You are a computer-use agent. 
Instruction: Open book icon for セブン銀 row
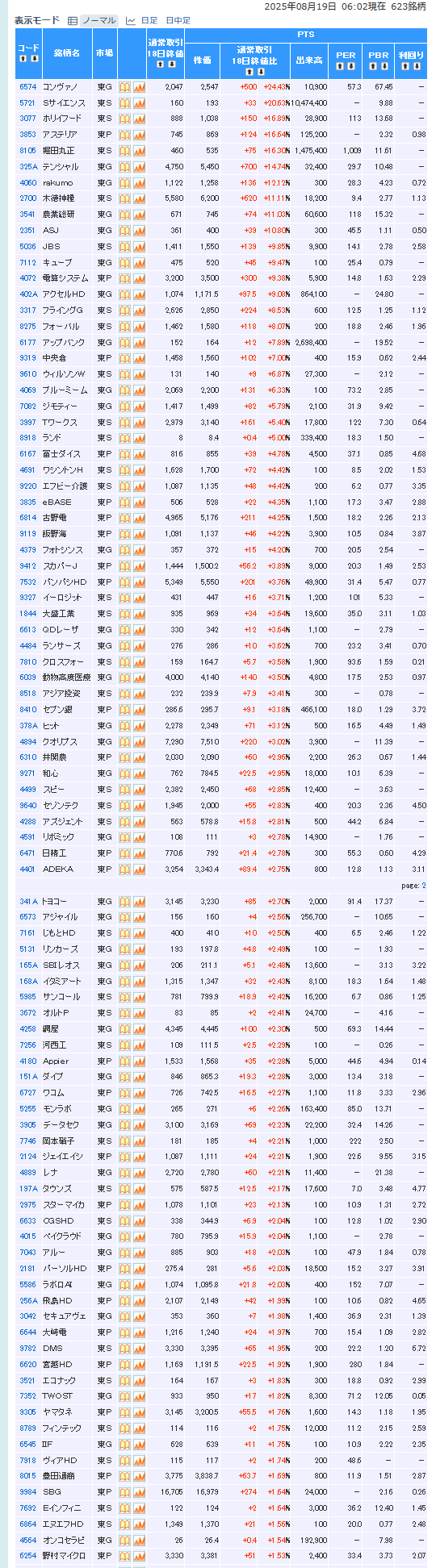point(125,710)
